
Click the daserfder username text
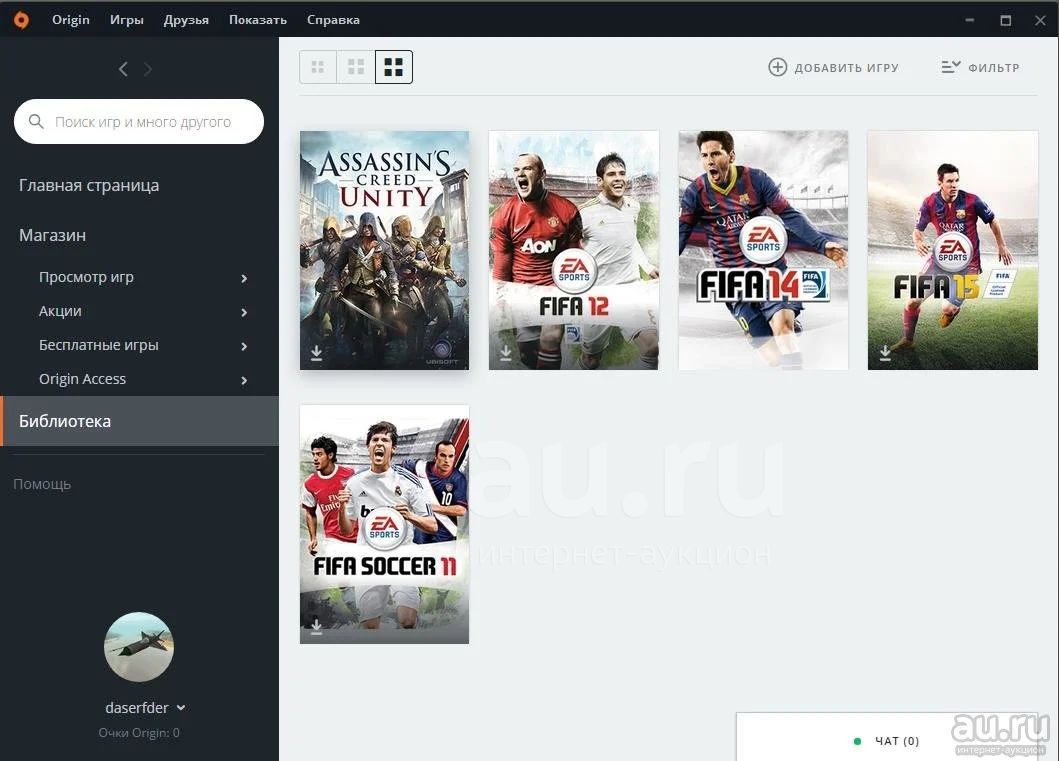137,708
